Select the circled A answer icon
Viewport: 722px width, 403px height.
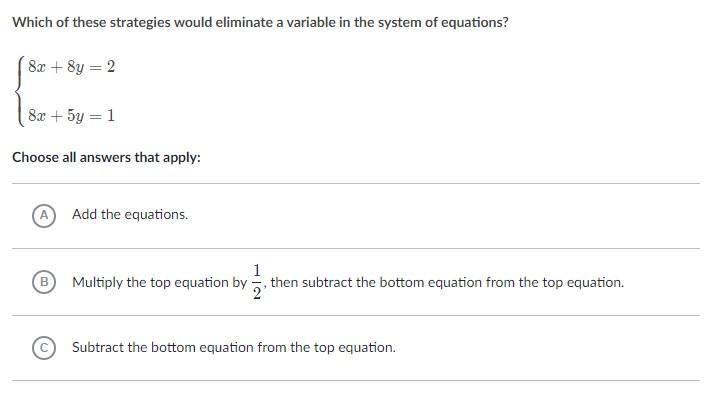[43, 215]
